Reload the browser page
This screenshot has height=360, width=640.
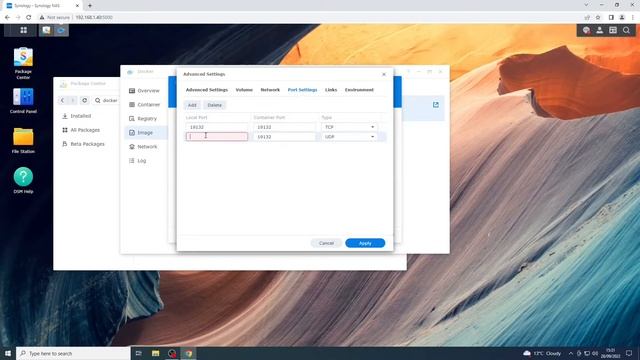point(29,17)
